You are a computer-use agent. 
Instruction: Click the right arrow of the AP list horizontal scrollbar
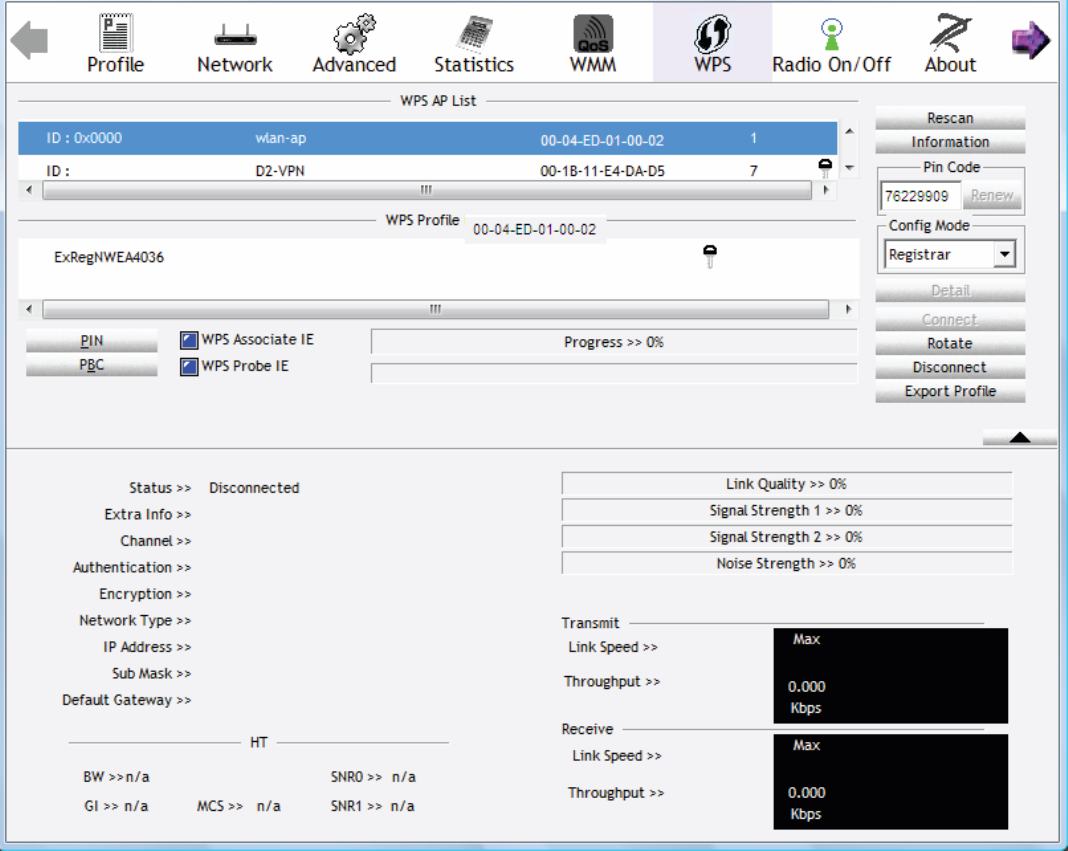(826, 190)
